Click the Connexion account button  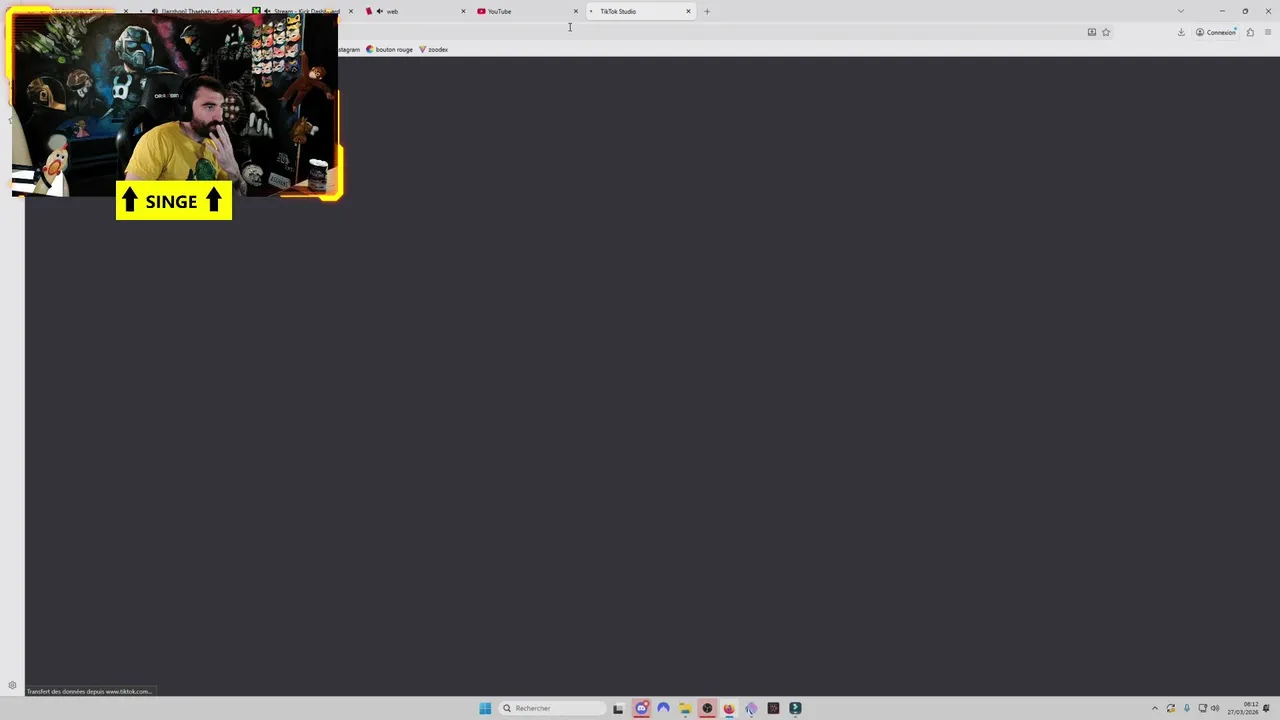[x=1216, y=32]
